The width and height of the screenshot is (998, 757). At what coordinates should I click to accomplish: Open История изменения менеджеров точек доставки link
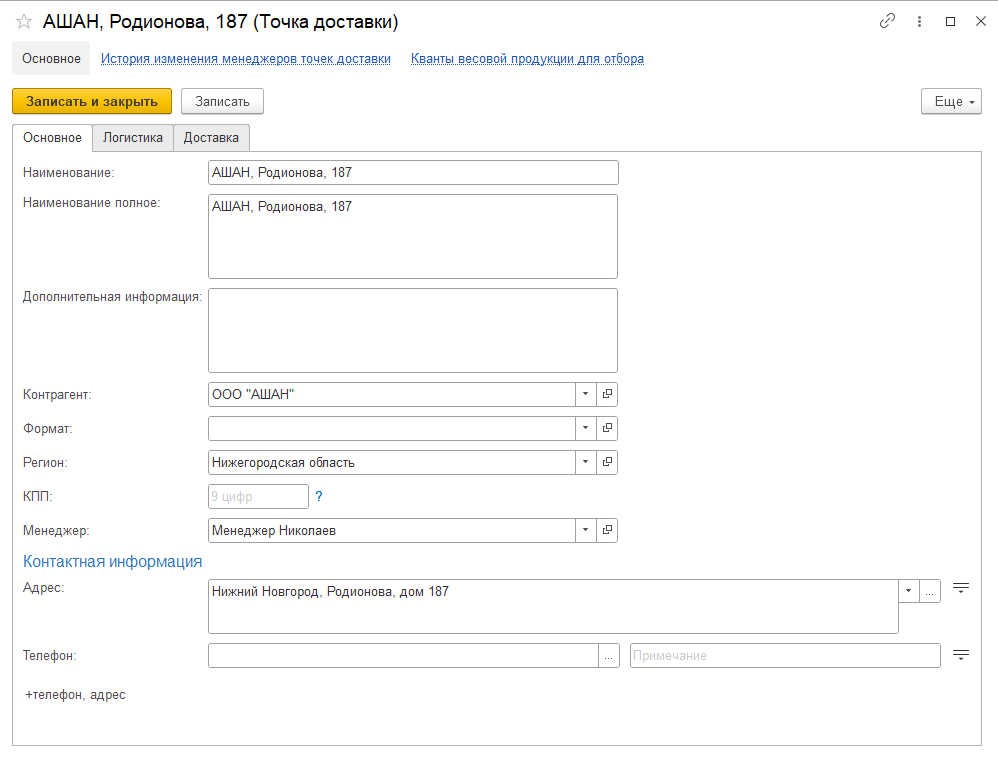pos(246,59)
